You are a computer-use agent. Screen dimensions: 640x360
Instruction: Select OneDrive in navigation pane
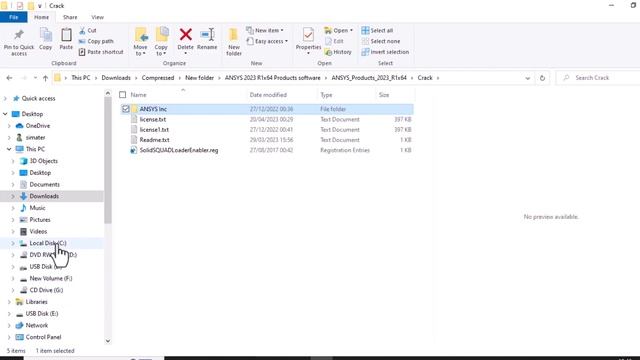38,126
